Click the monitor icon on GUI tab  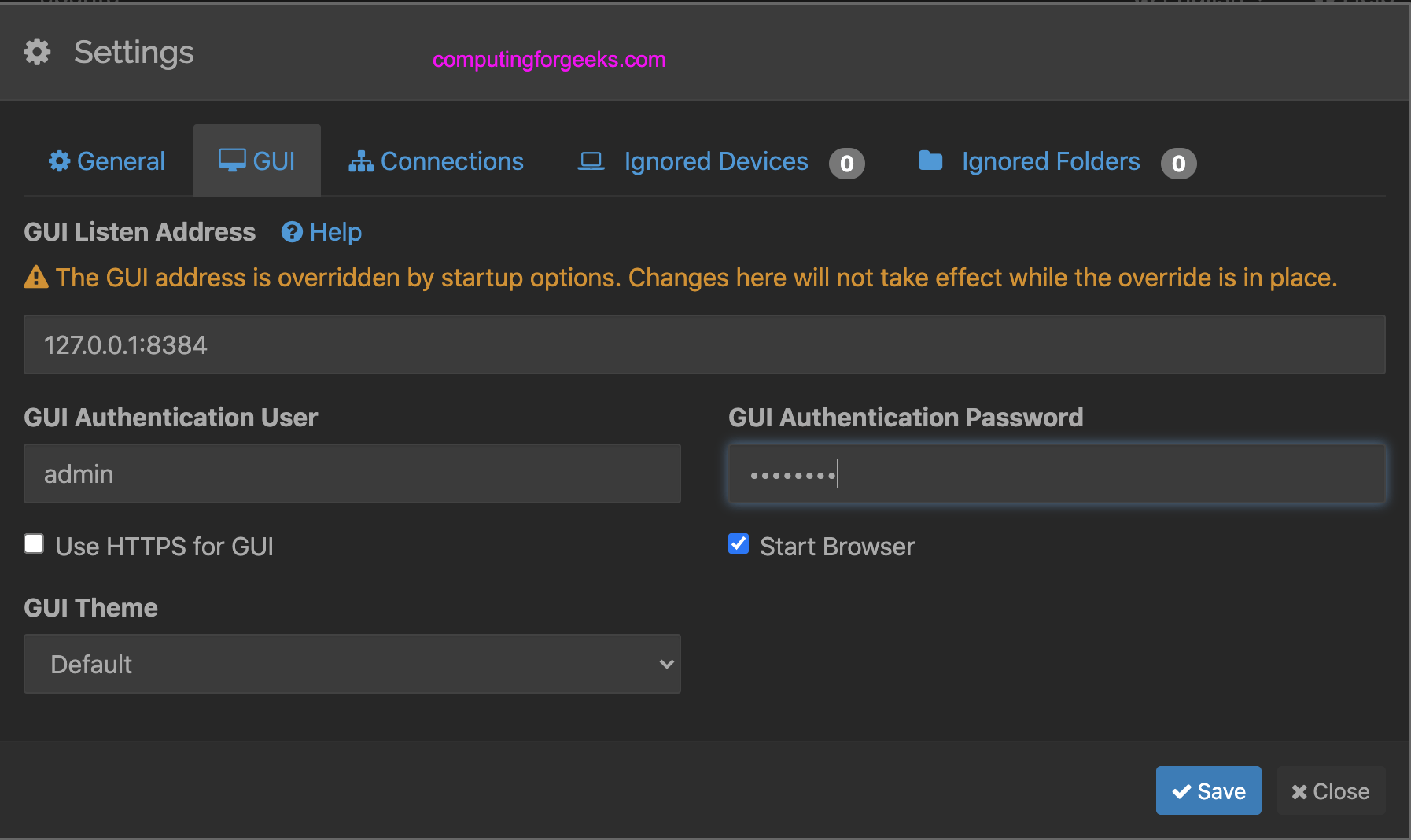click(x=232, y=160)
